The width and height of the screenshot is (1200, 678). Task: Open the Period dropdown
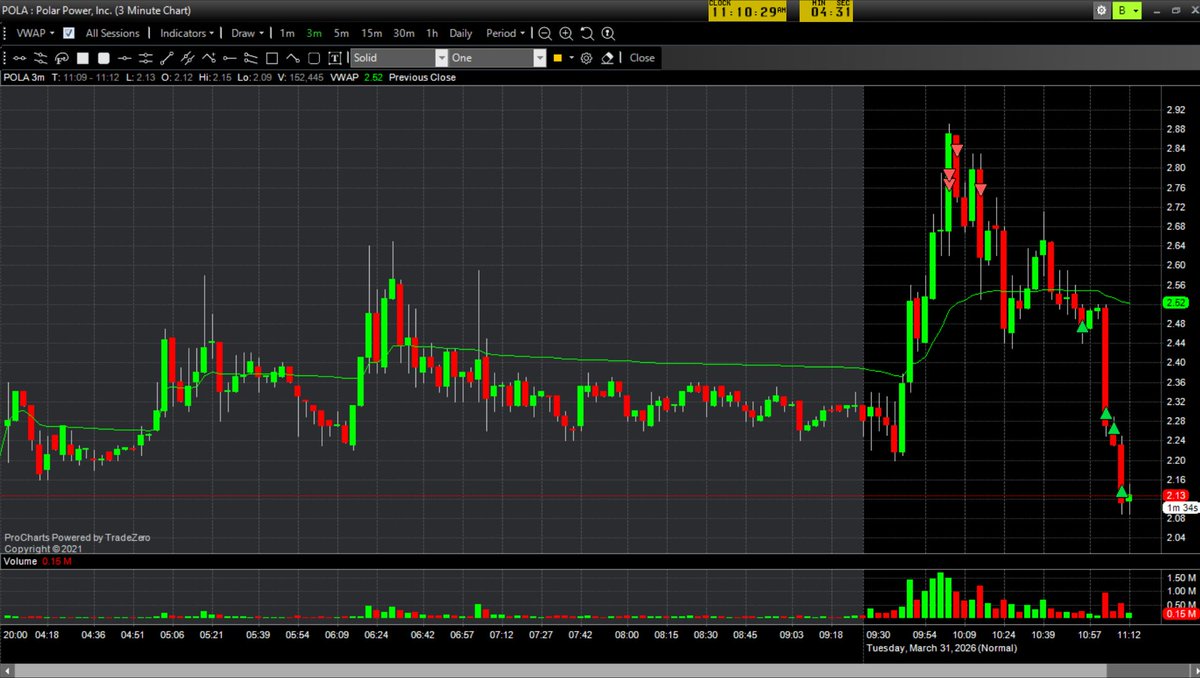click(x=506, y=33)
